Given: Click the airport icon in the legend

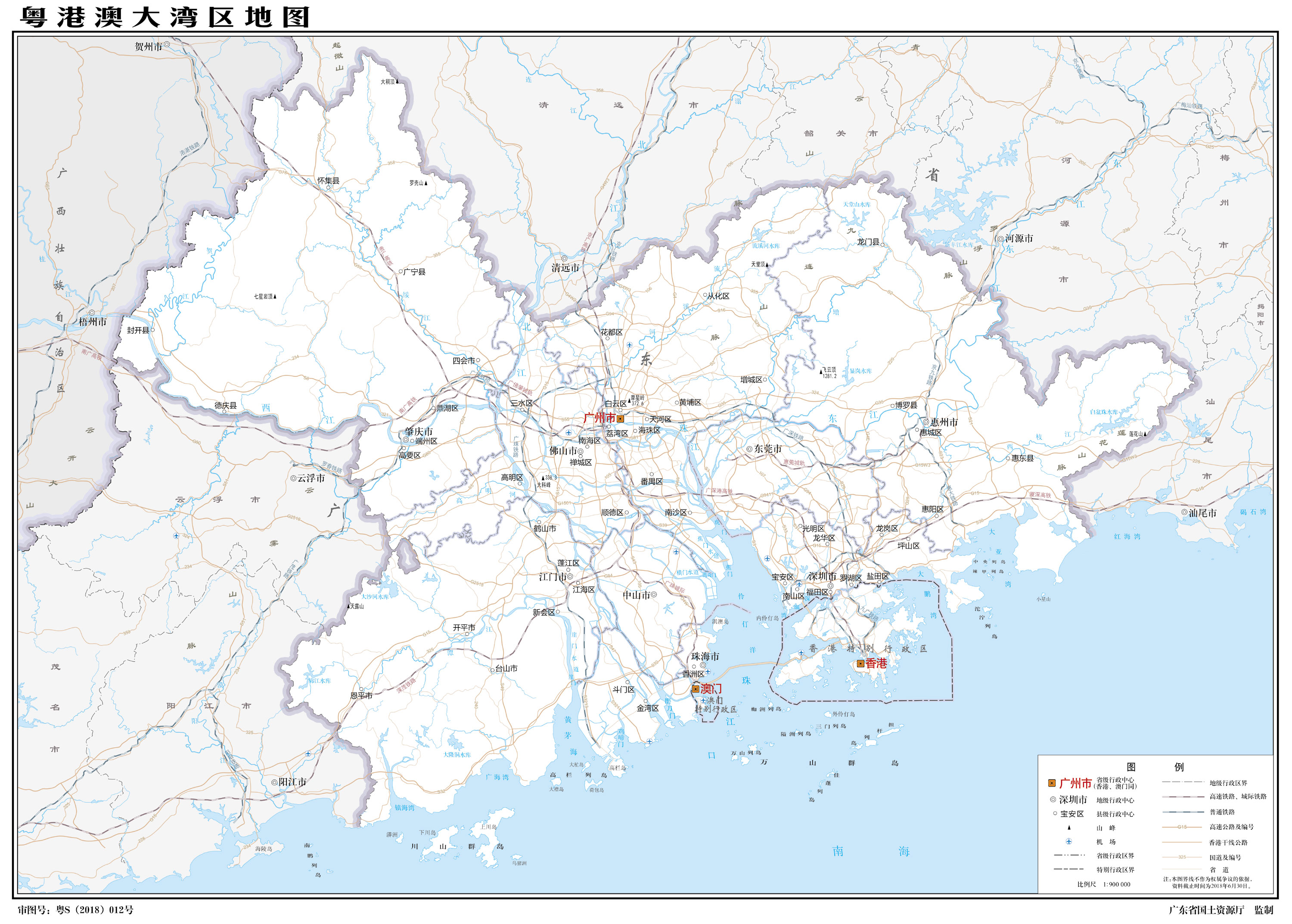Looking at the screenshot, I should point(1069,841).
